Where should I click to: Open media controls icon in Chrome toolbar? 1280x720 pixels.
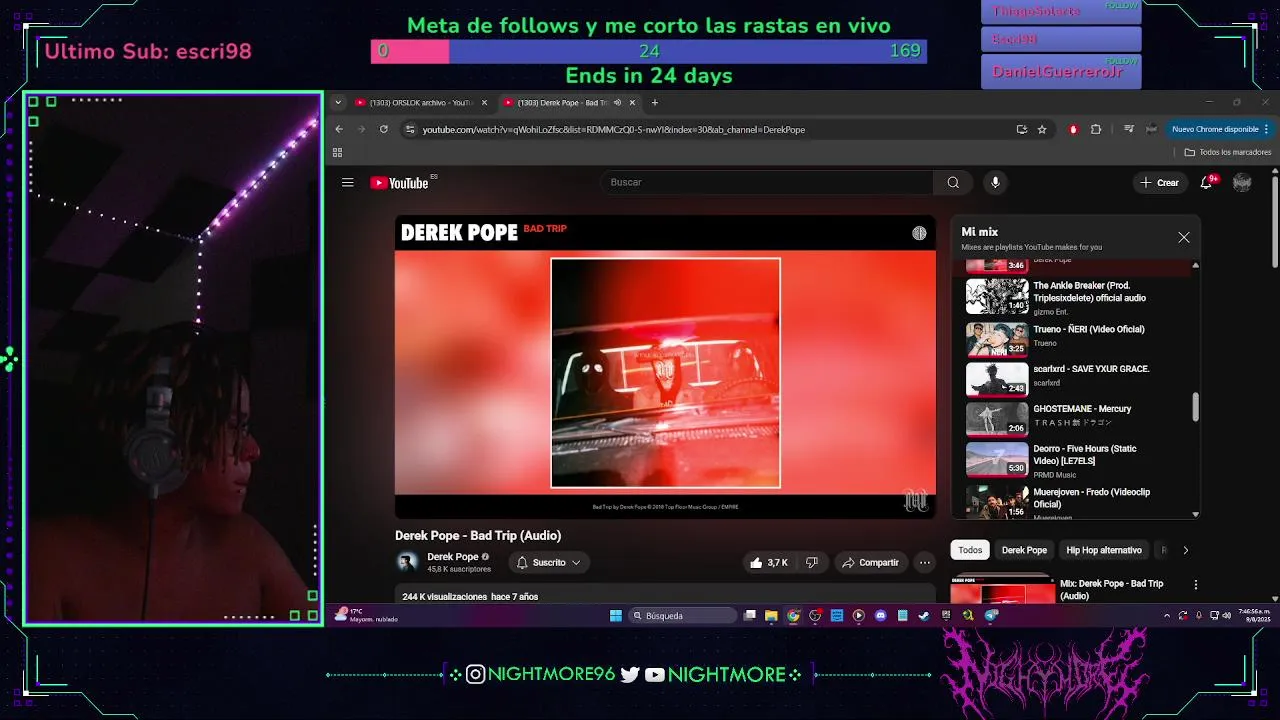pos(1129,129)
